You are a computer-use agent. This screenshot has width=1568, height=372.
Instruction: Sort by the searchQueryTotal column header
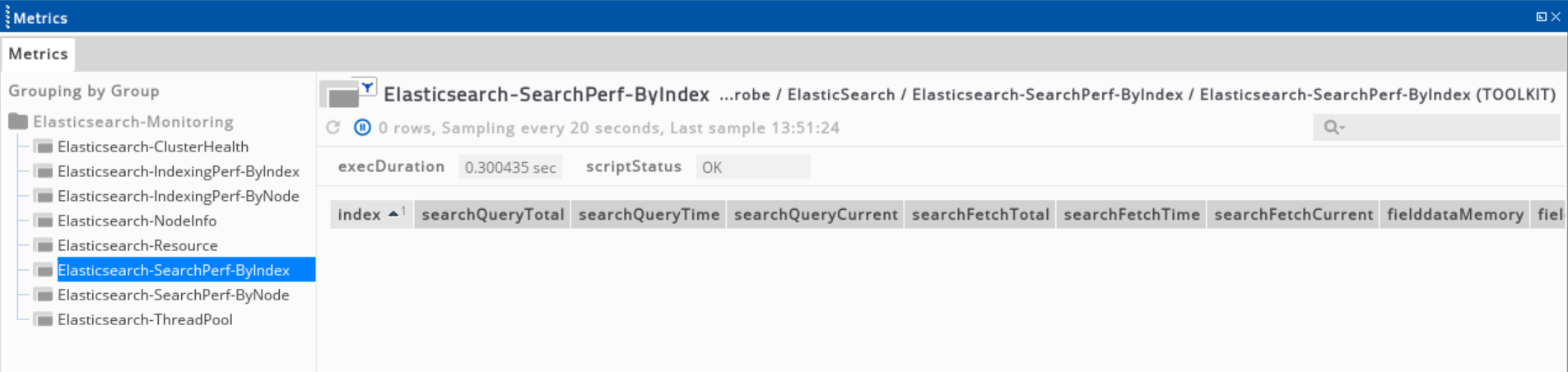coord(492,215)
